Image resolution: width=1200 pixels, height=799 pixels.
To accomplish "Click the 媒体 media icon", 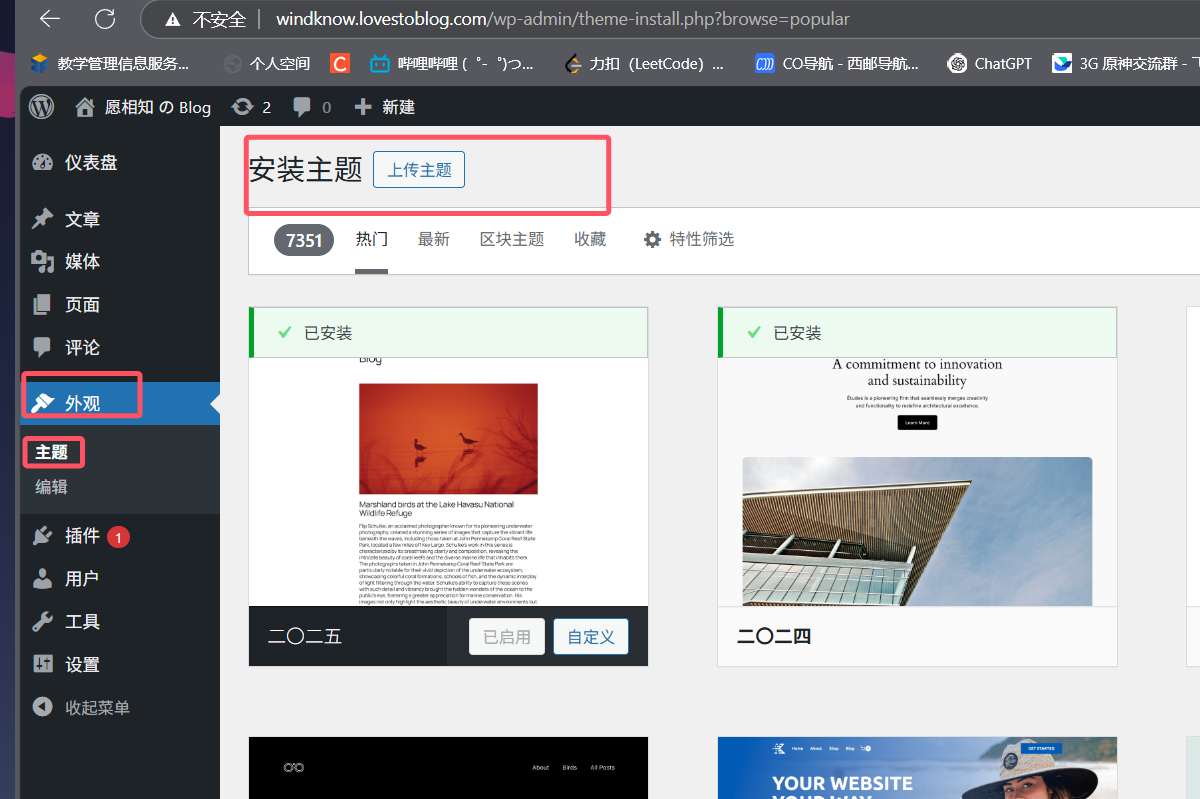I will [42, 262].
